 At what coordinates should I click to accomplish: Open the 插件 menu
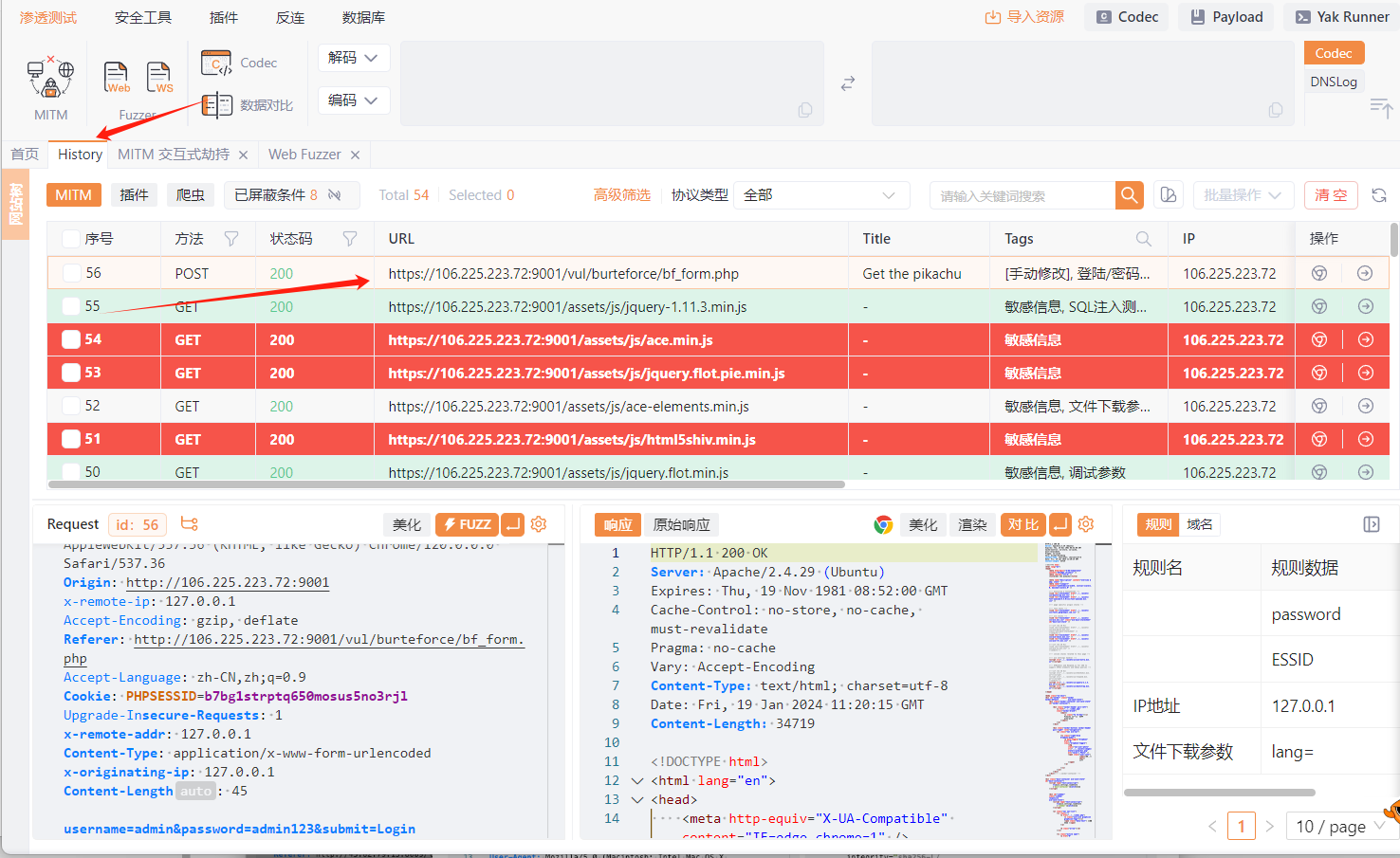tap(224, 18)
